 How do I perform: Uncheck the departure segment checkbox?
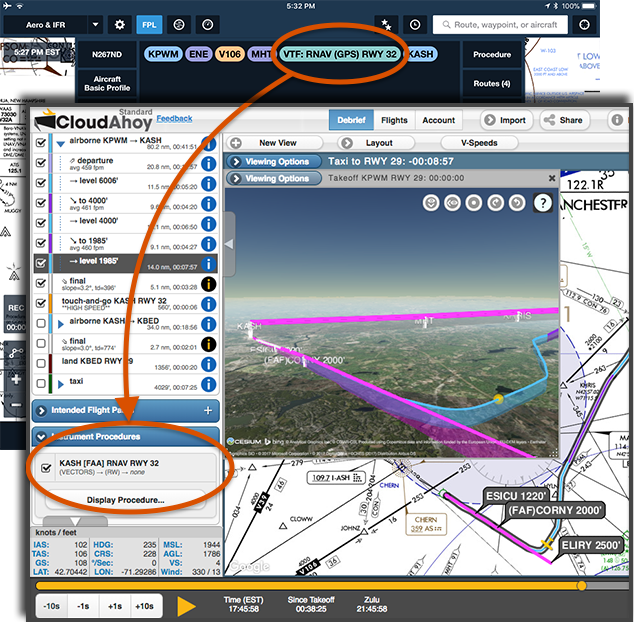coord(41,163)
